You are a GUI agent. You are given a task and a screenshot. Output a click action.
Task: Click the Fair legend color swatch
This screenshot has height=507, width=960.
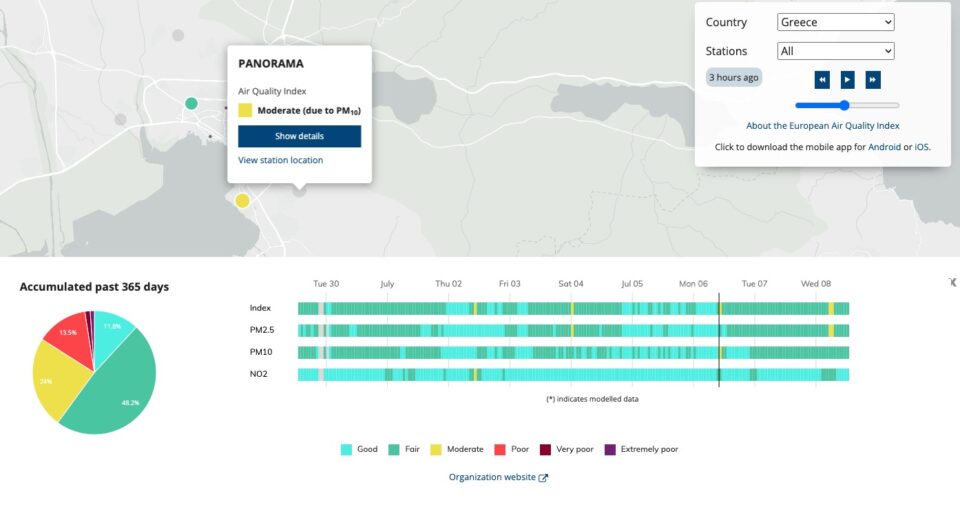pos(394,449)
